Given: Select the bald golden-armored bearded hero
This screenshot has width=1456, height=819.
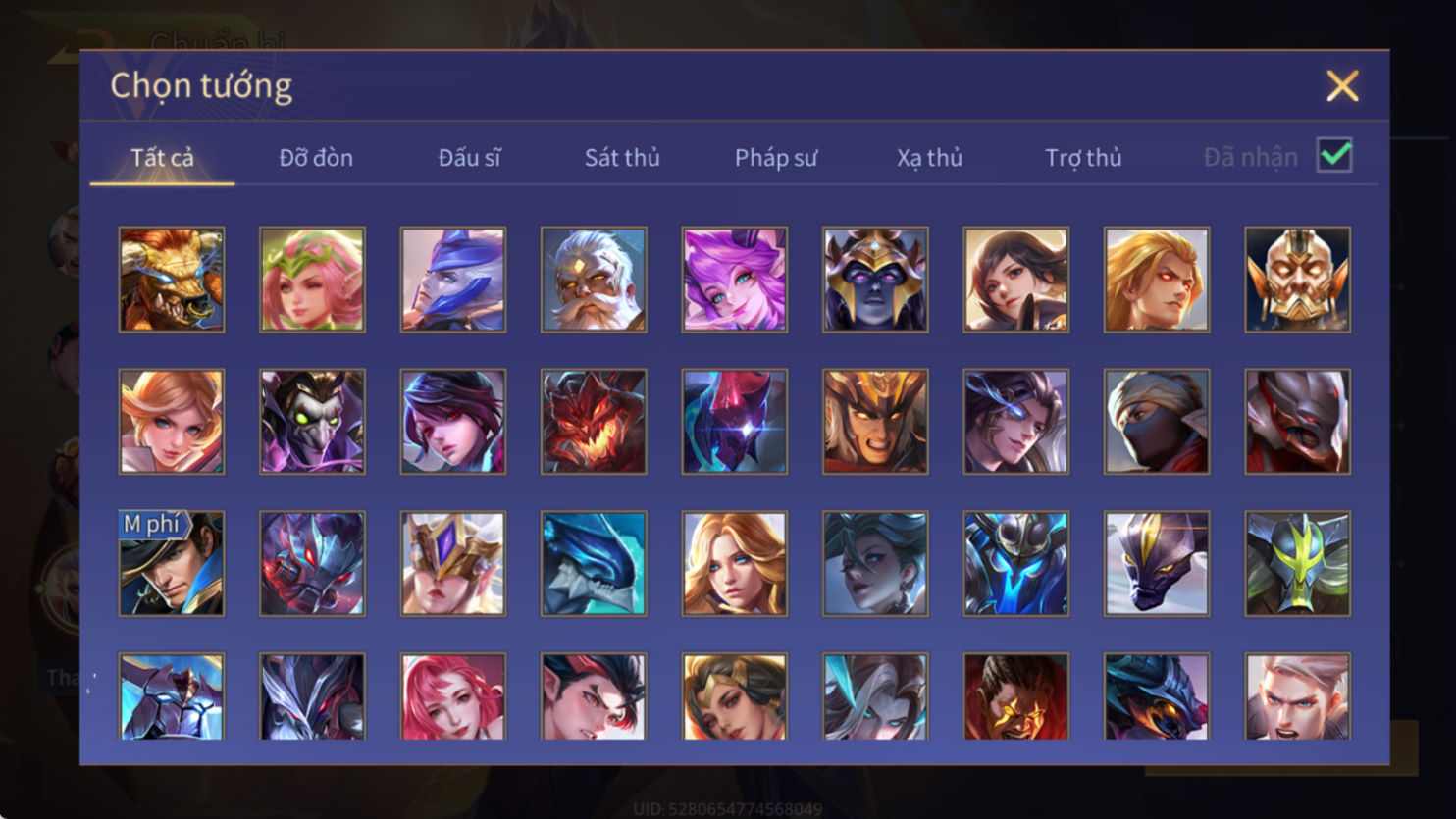Looking at the screenshot, I should 1297,280.
